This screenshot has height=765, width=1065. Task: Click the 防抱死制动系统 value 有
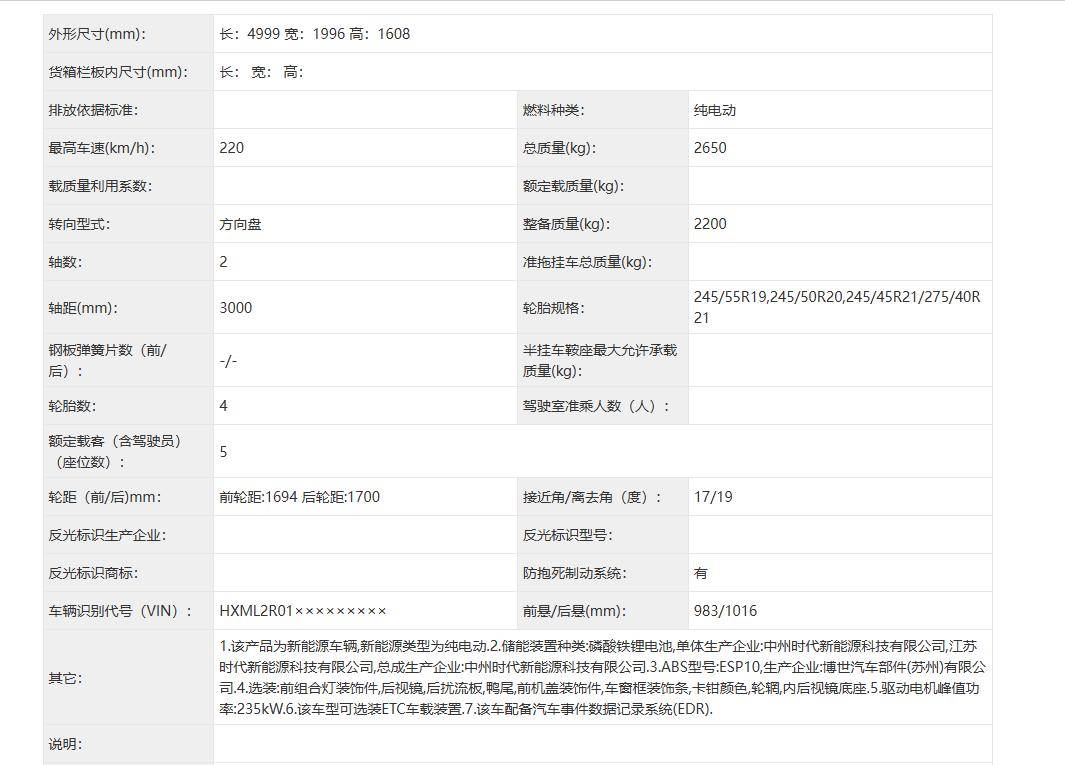point(700,573)
